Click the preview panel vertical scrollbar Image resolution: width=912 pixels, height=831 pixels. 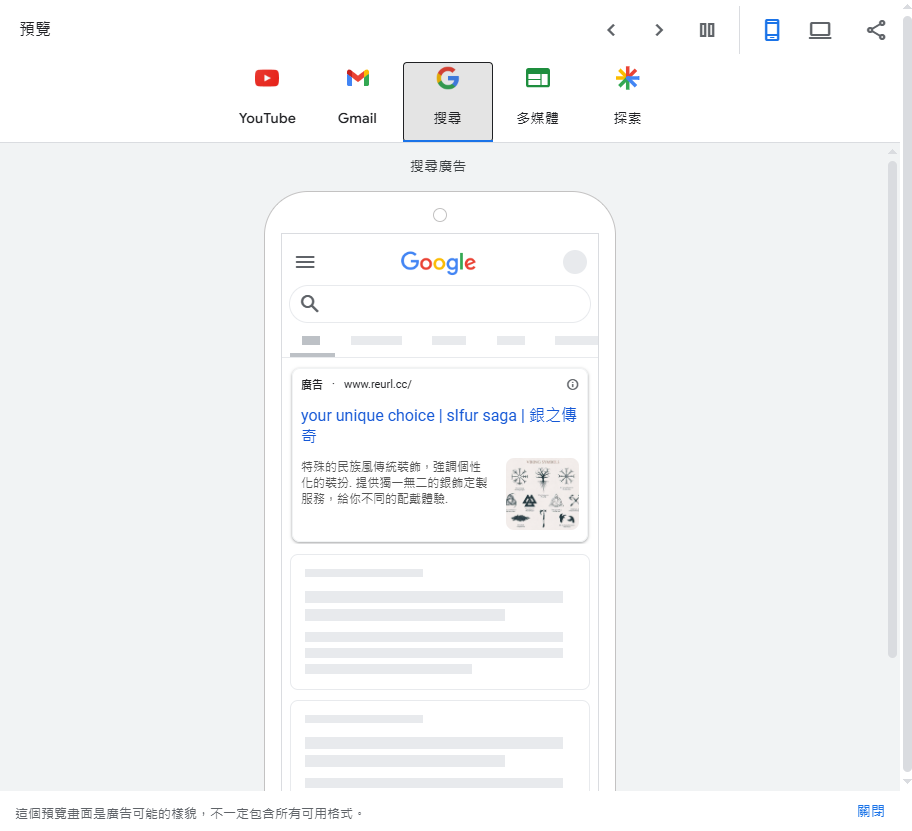coord(892,409)
